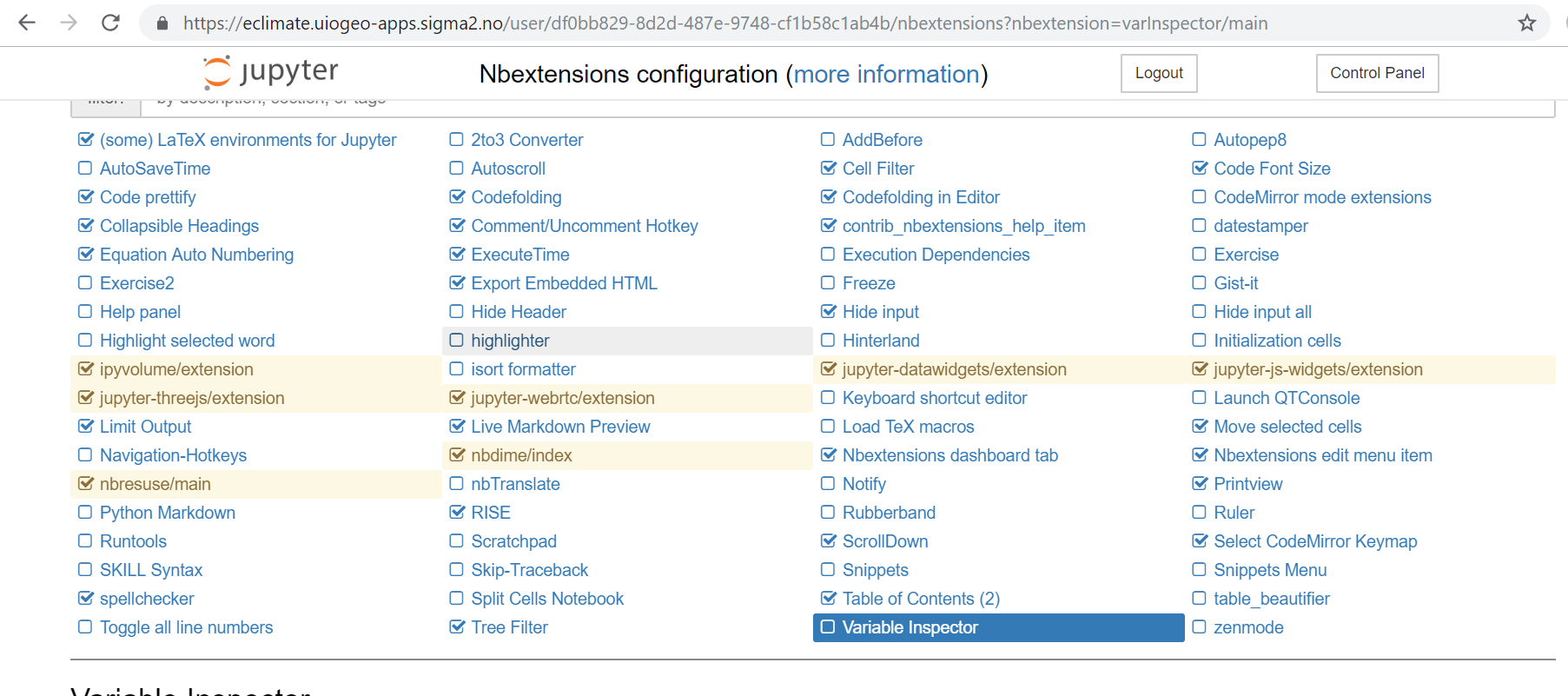
Task: Select Autopep8 extension
Action: [1249, 140]
